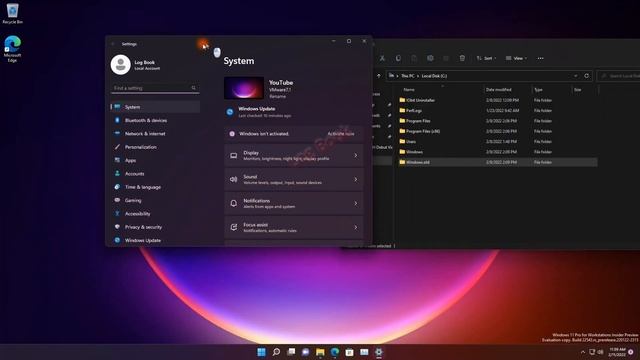
Task: Open Sound settings row
Action: tap(293, 179)
